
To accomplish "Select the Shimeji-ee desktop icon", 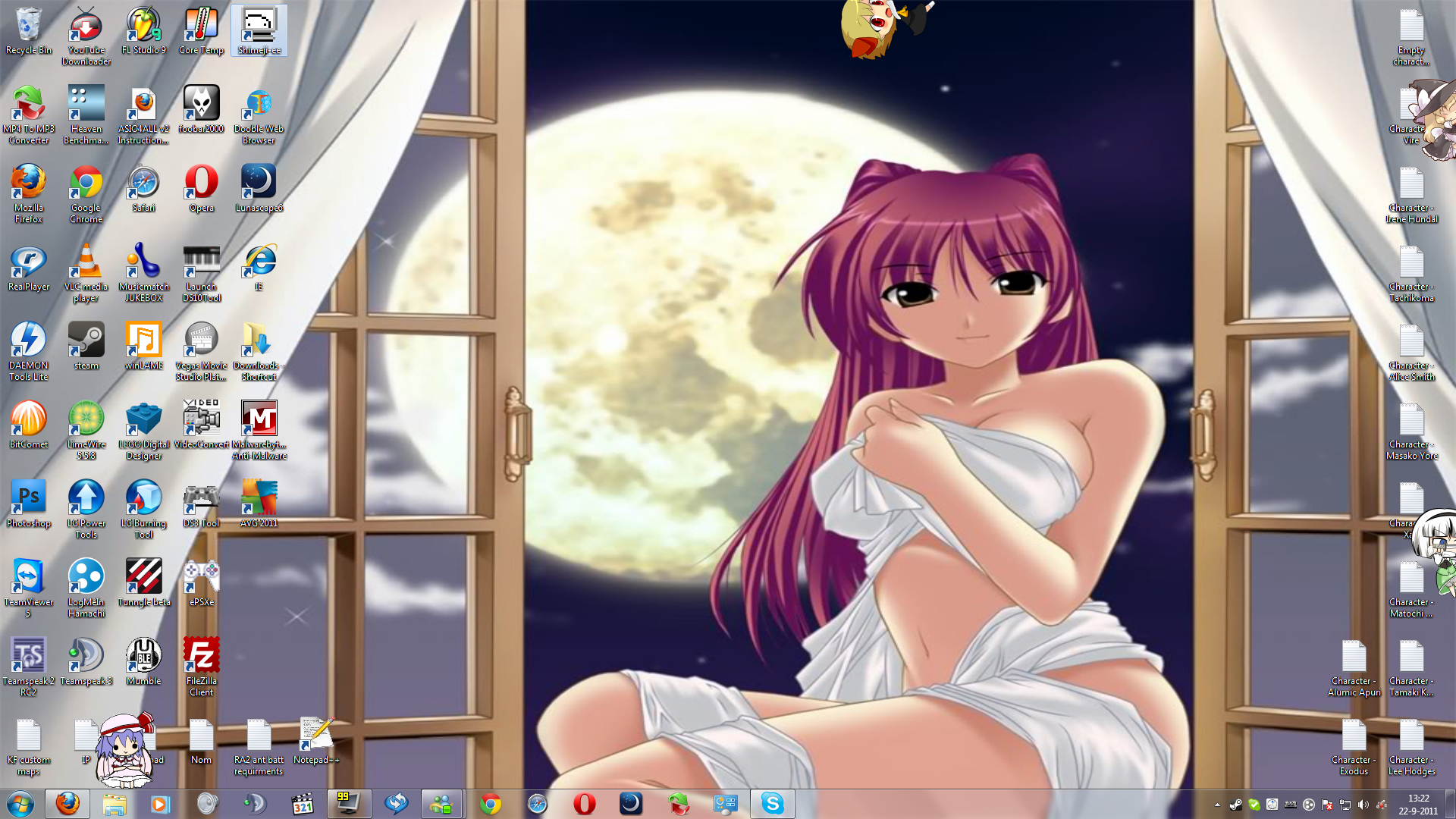I will coord(259,30).
